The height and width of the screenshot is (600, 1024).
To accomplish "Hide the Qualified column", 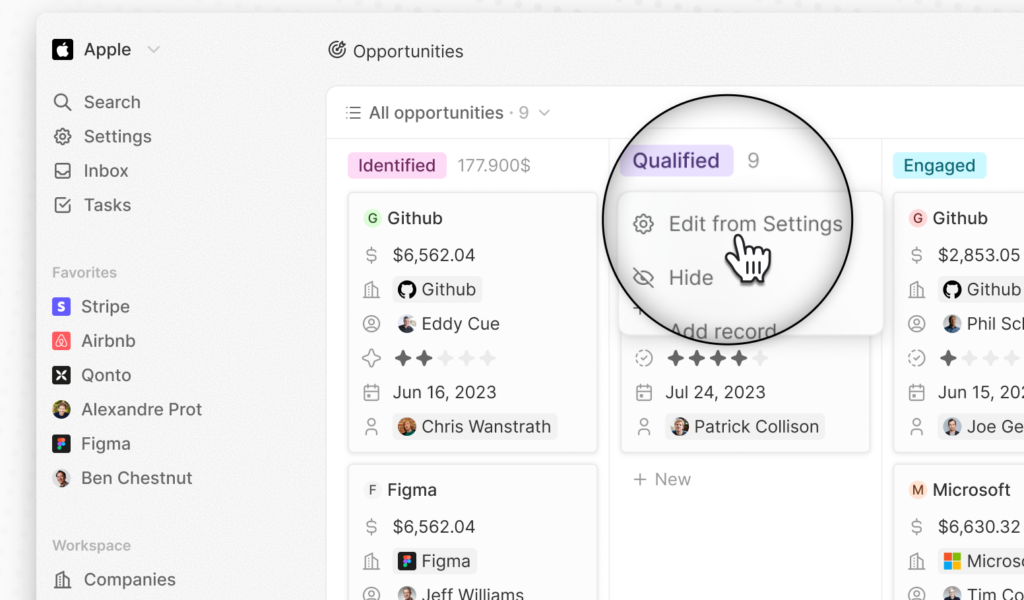I will coord(691,277).
